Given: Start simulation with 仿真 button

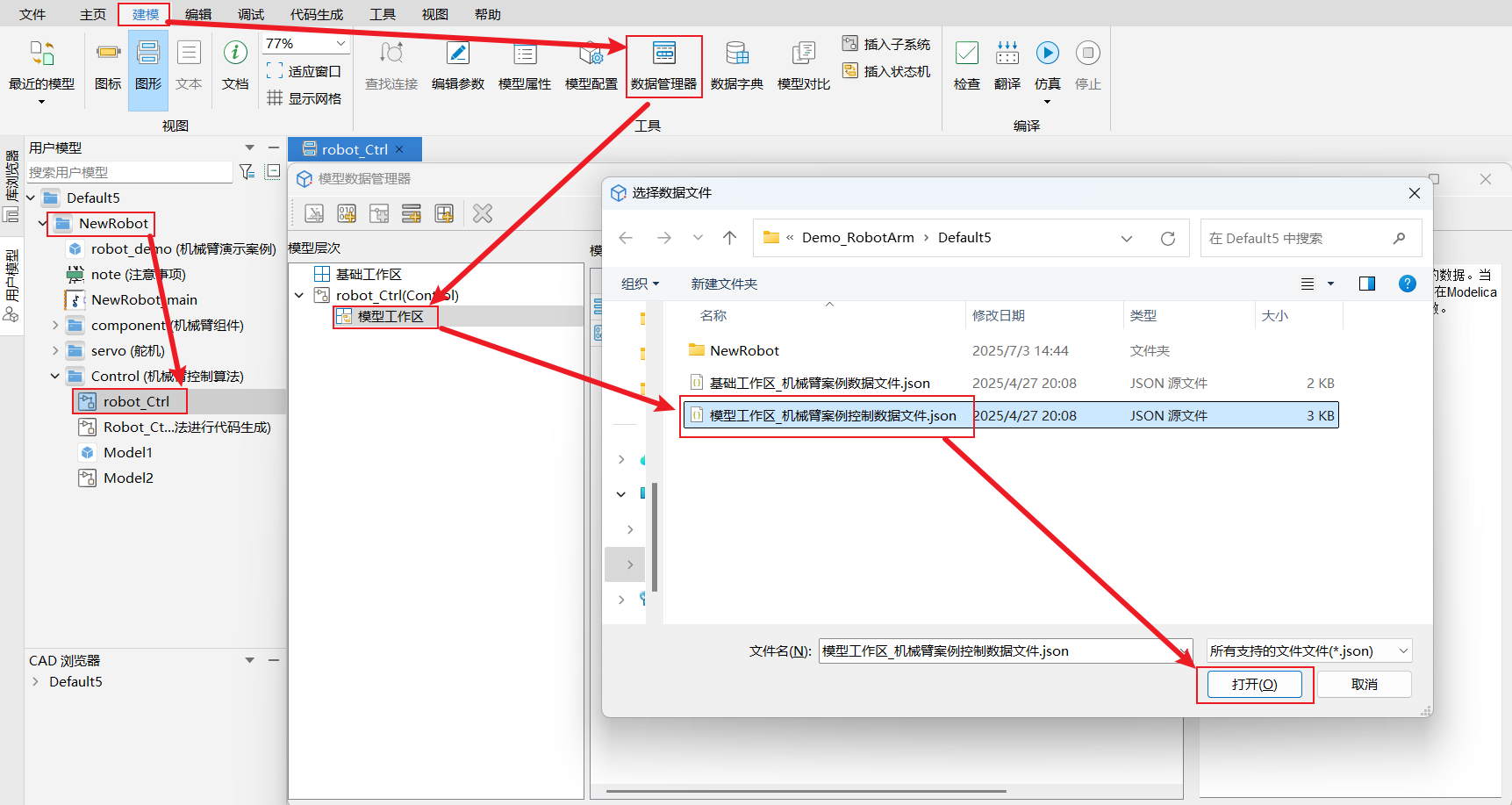Looking at the screenshot, I should tap(1047, 65).
